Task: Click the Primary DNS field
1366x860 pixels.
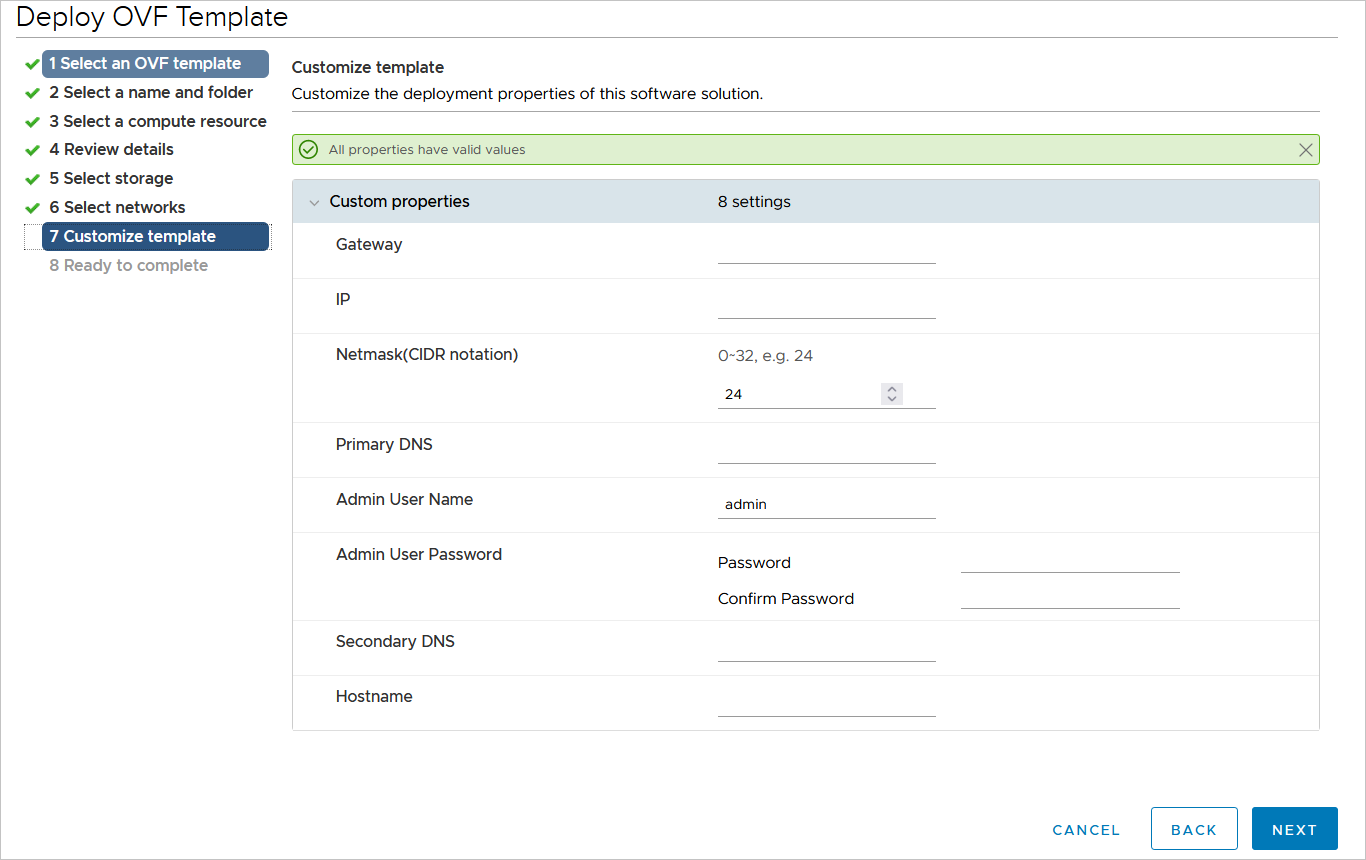Action: point(826,450)
